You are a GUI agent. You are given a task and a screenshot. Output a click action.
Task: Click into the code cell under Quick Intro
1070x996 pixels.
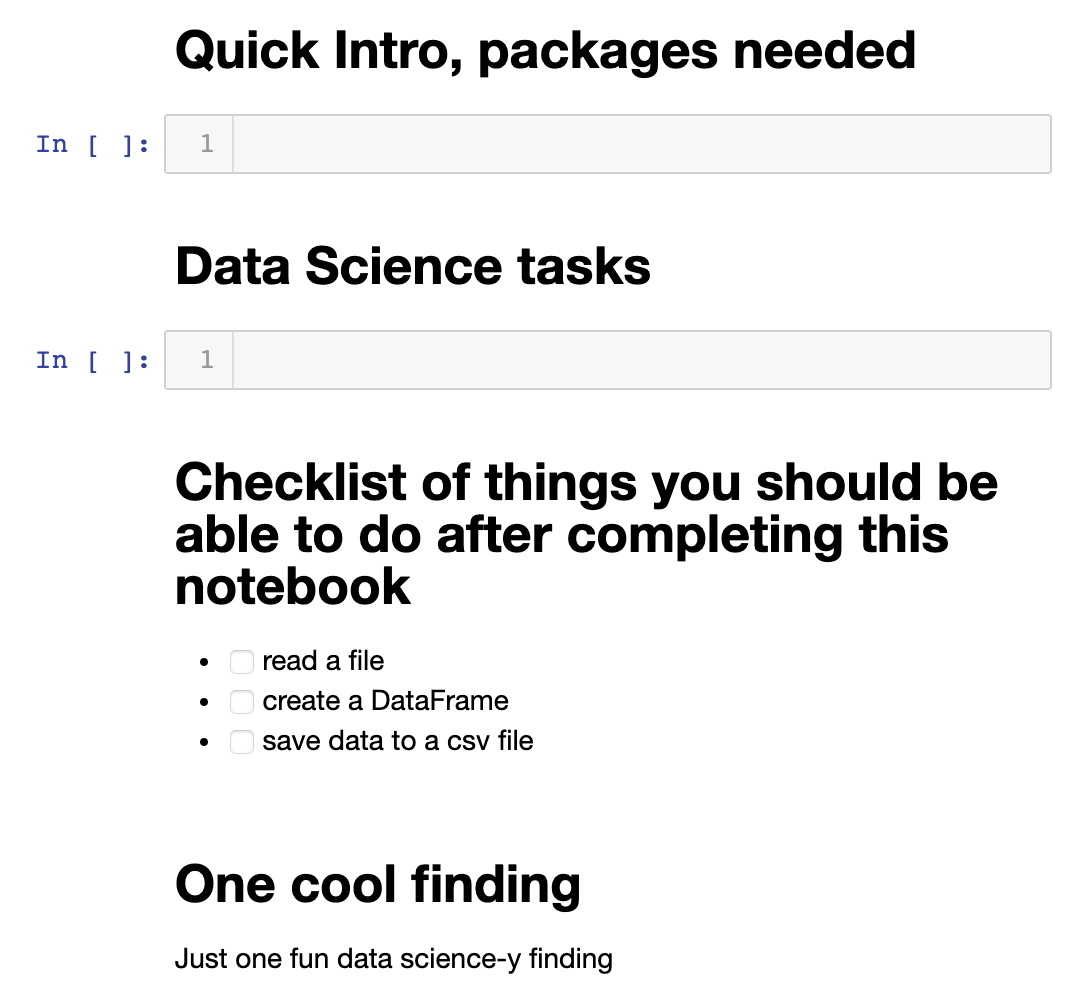(x=640, y=144)
